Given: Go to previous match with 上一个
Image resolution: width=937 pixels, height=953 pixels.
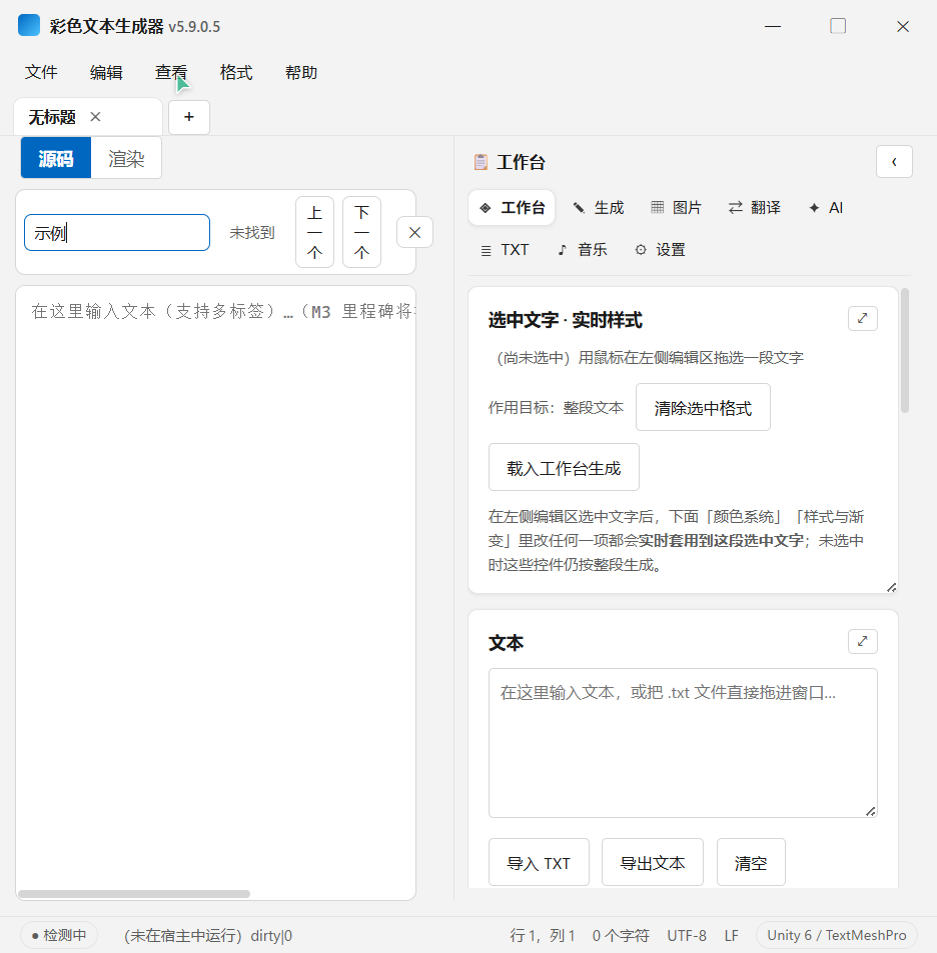Looking at the screenshot, I should 315,232.
